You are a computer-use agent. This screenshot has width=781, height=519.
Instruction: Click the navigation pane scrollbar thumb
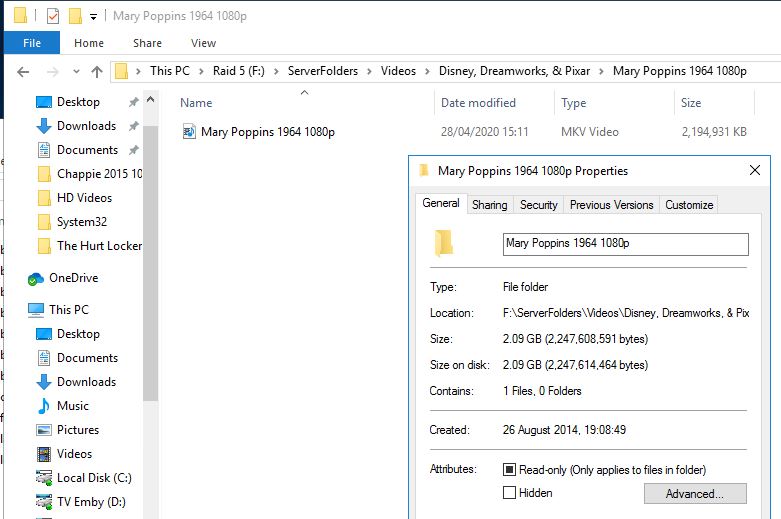pos(150,263)
